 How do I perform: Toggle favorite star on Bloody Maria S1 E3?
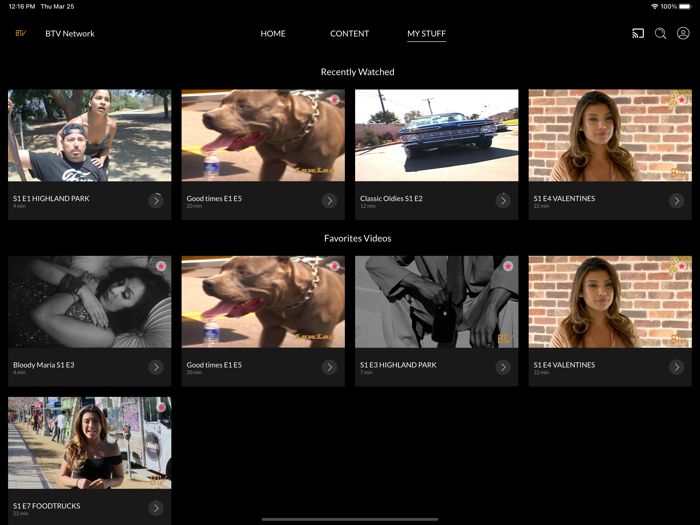[x=161, y=266]
